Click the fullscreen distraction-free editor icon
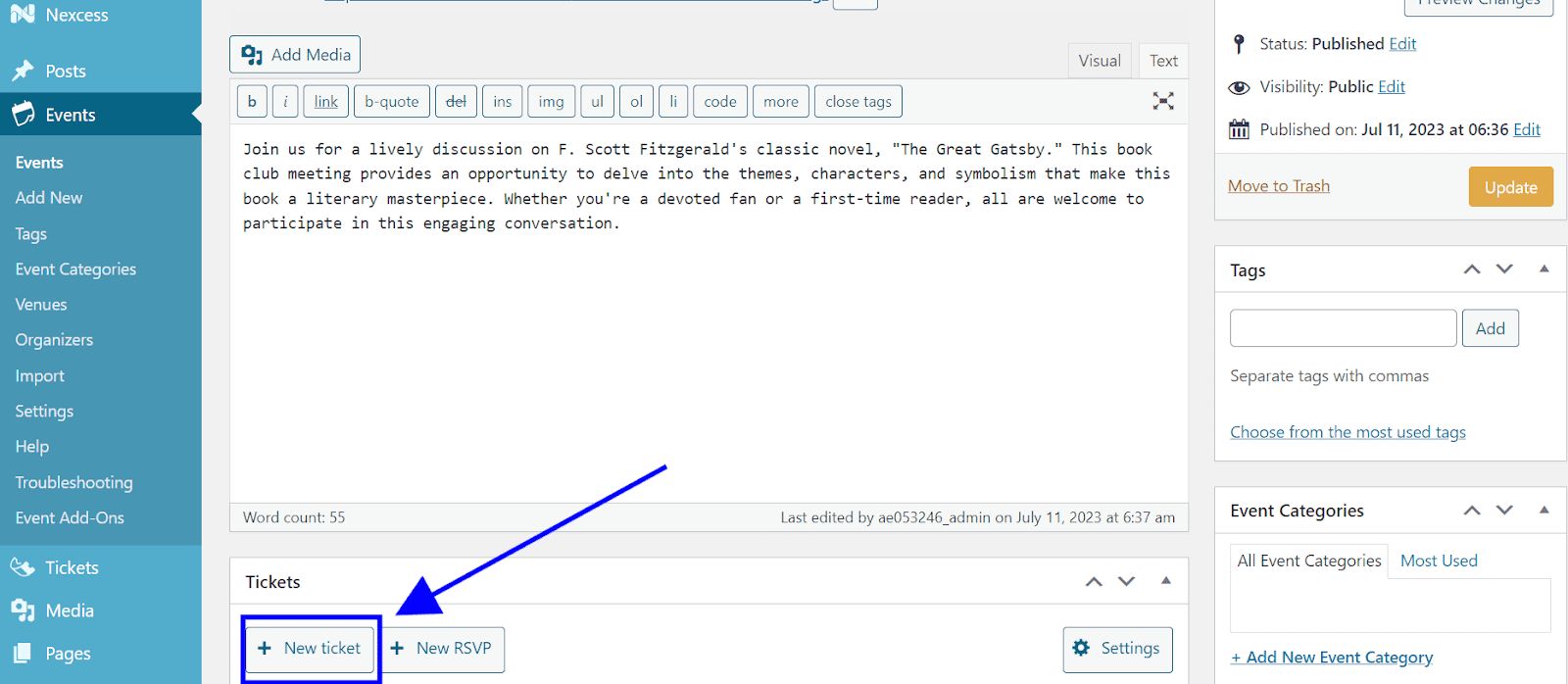Image resolution: width=1568 pixels, height=684 pixels. (x=1162, y=101)
